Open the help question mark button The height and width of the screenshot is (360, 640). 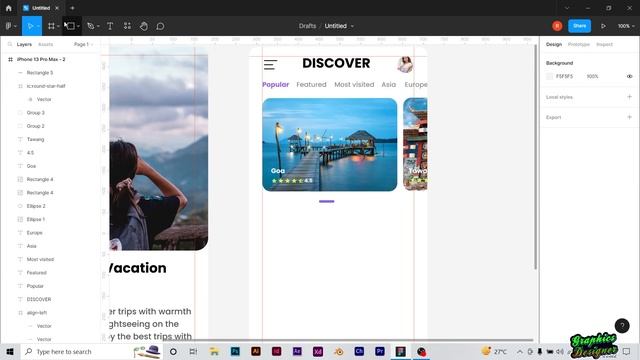tap(622, 325)
